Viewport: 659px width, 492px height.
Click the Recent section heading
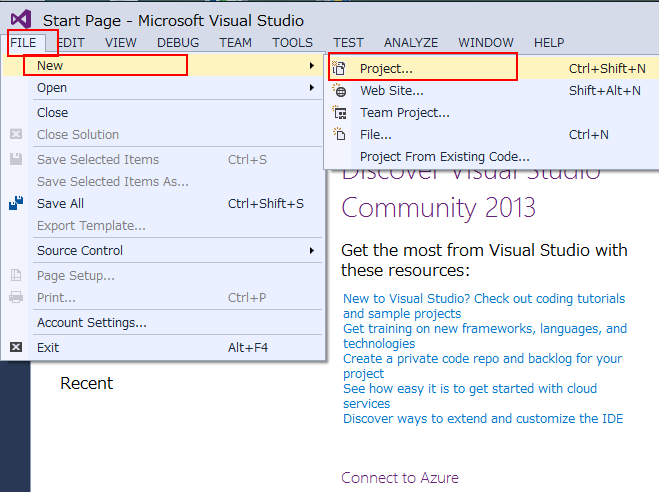[x=87, y=383]
